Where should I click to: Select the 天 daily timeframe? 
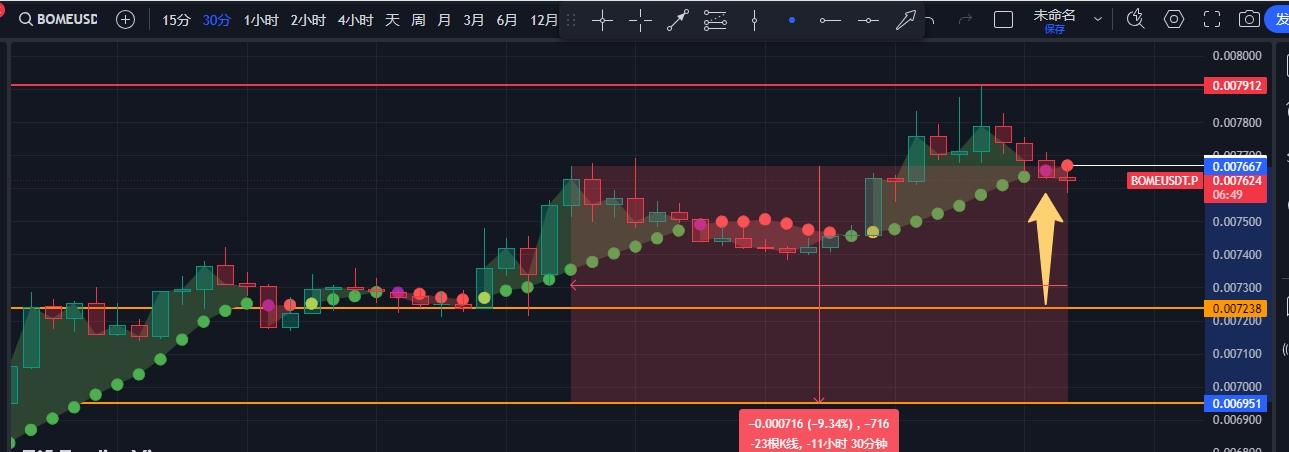pyautogui.click(x=392, y=19)
